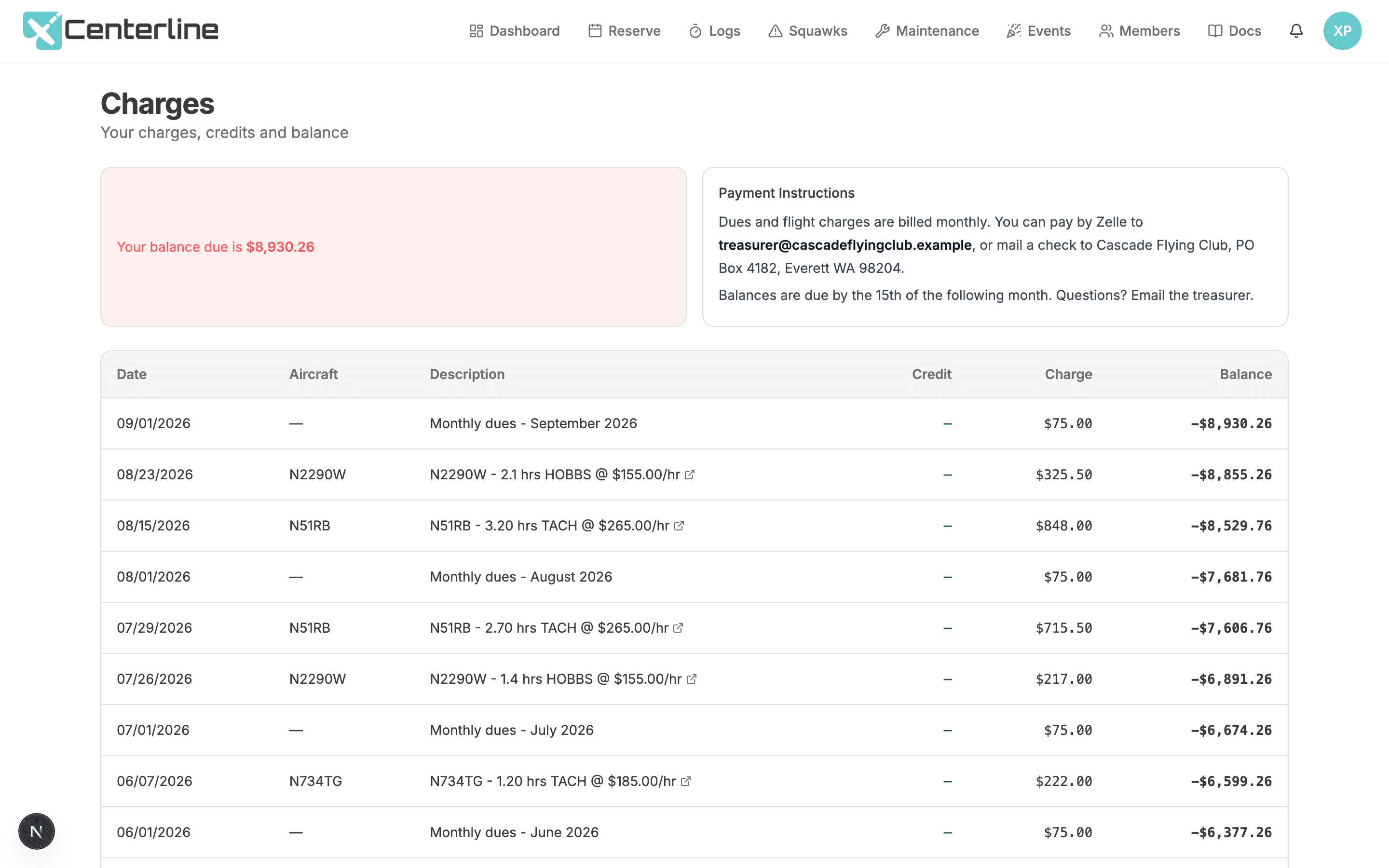Select the 07/29/2026 date cell
The image size is (1389, 868).
[x=154, y=628]
